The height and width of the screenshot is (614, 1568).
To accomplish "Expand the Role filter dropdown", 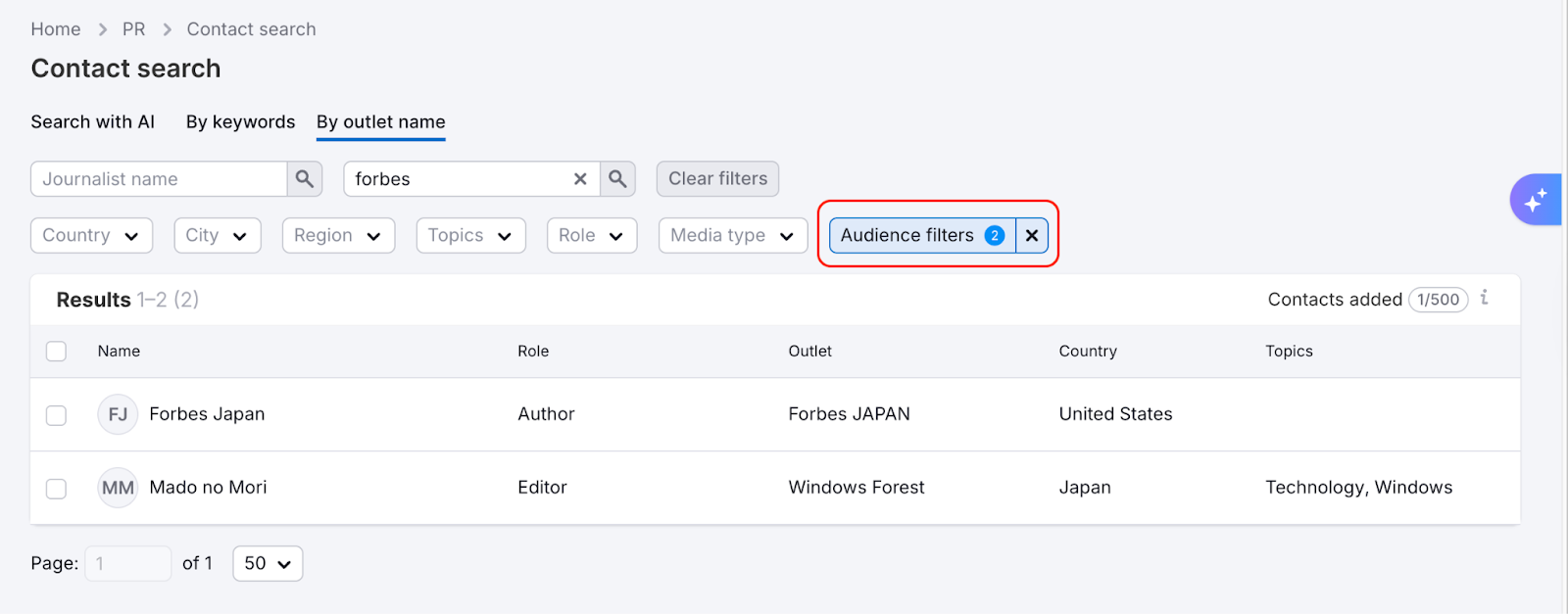I will [592, 235].
